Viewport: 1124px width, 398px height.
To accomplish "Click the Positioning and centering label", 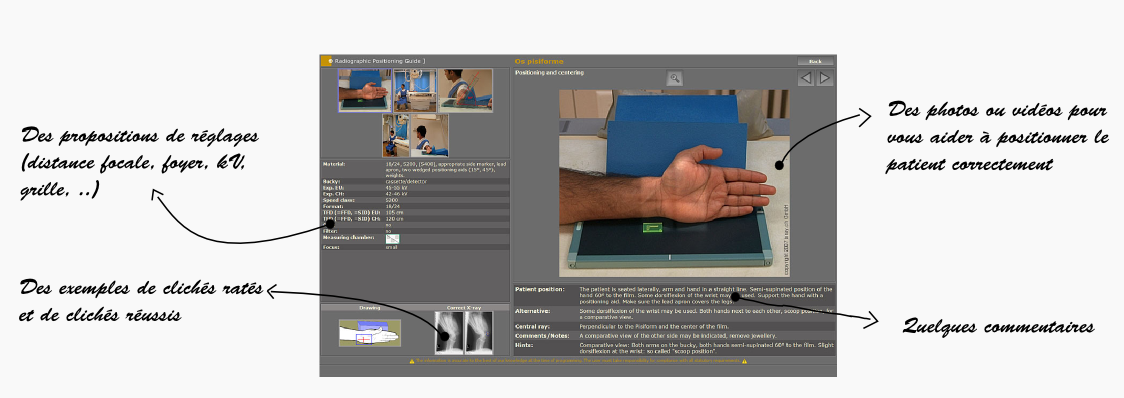I will click(x=549, y=72).
